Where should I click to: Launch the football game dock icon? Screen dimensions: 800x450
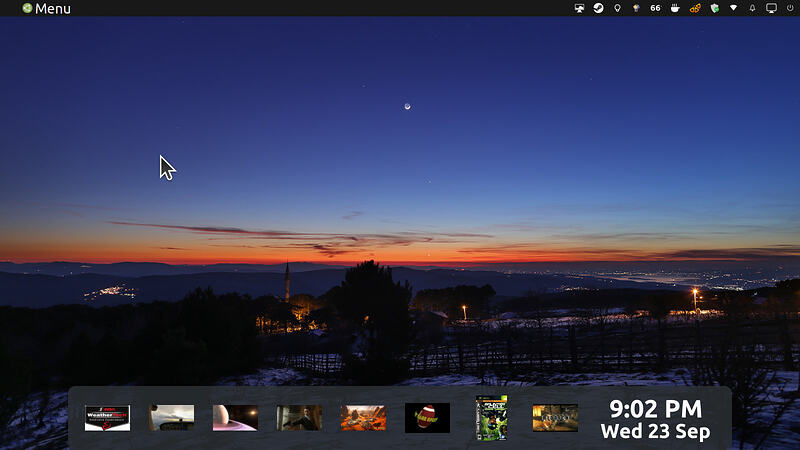point(428,418)
